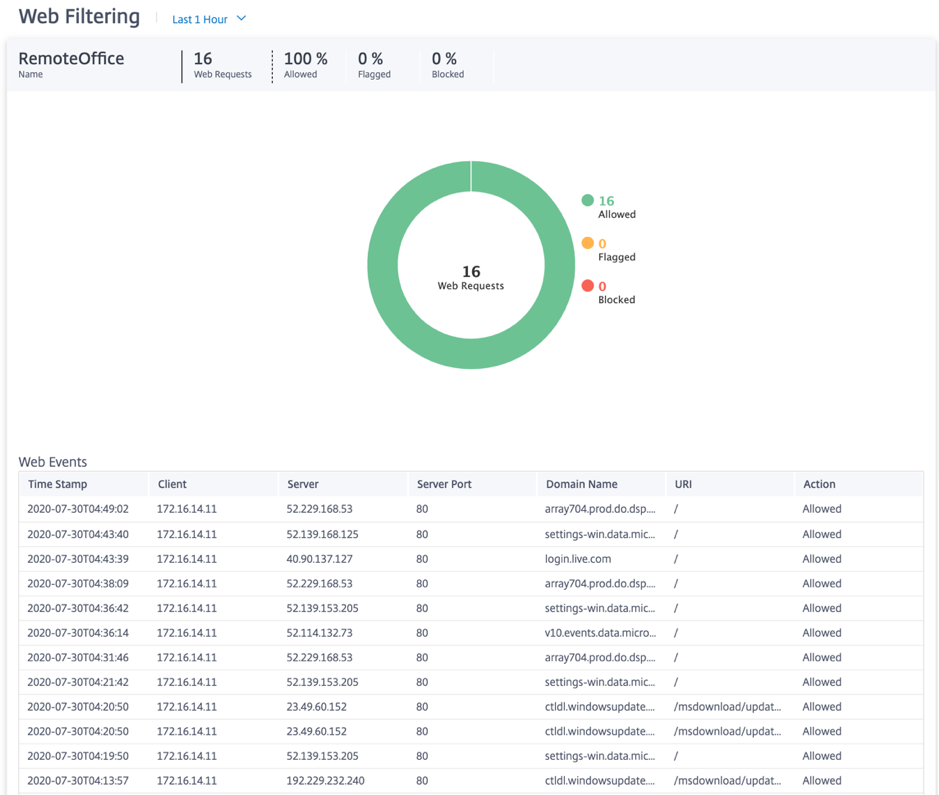Click the URI cell in the 04:13:57 row
The image size is (939, 795).
[x=727, y=781]
